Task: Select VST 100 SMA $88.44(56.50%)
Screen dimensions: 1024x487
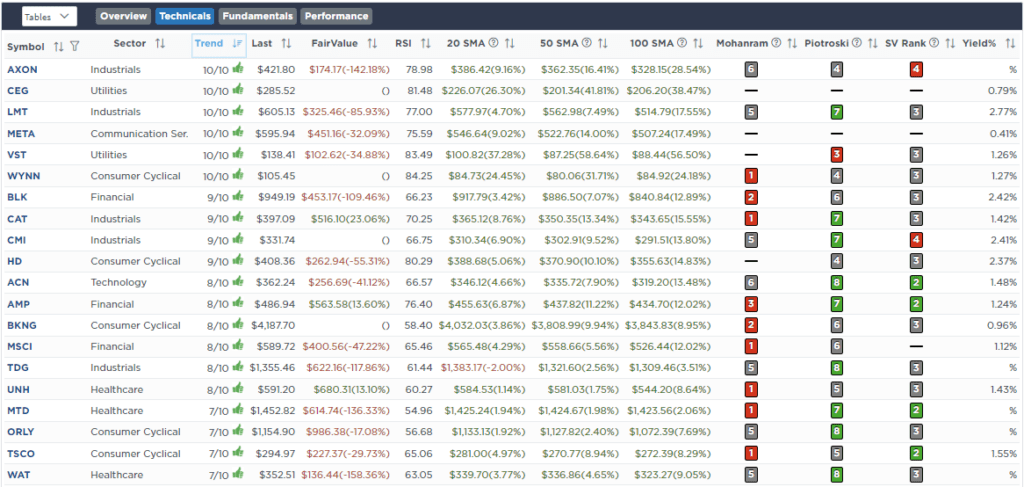Action: coord(671,155)
